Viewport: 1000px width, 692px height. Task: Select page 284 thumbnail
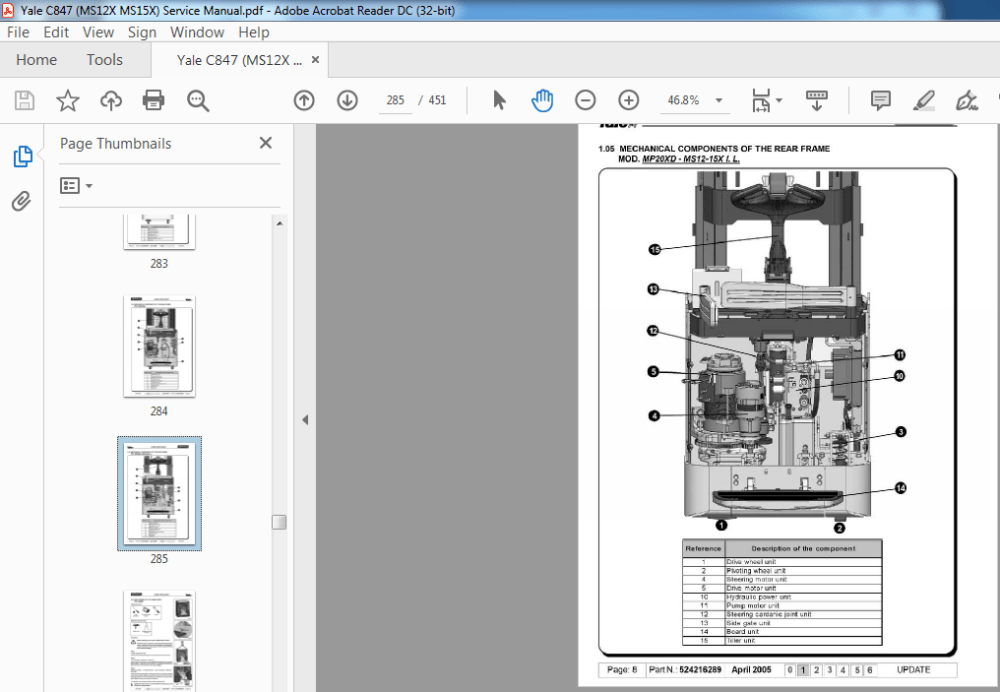(x=159, y=346)
